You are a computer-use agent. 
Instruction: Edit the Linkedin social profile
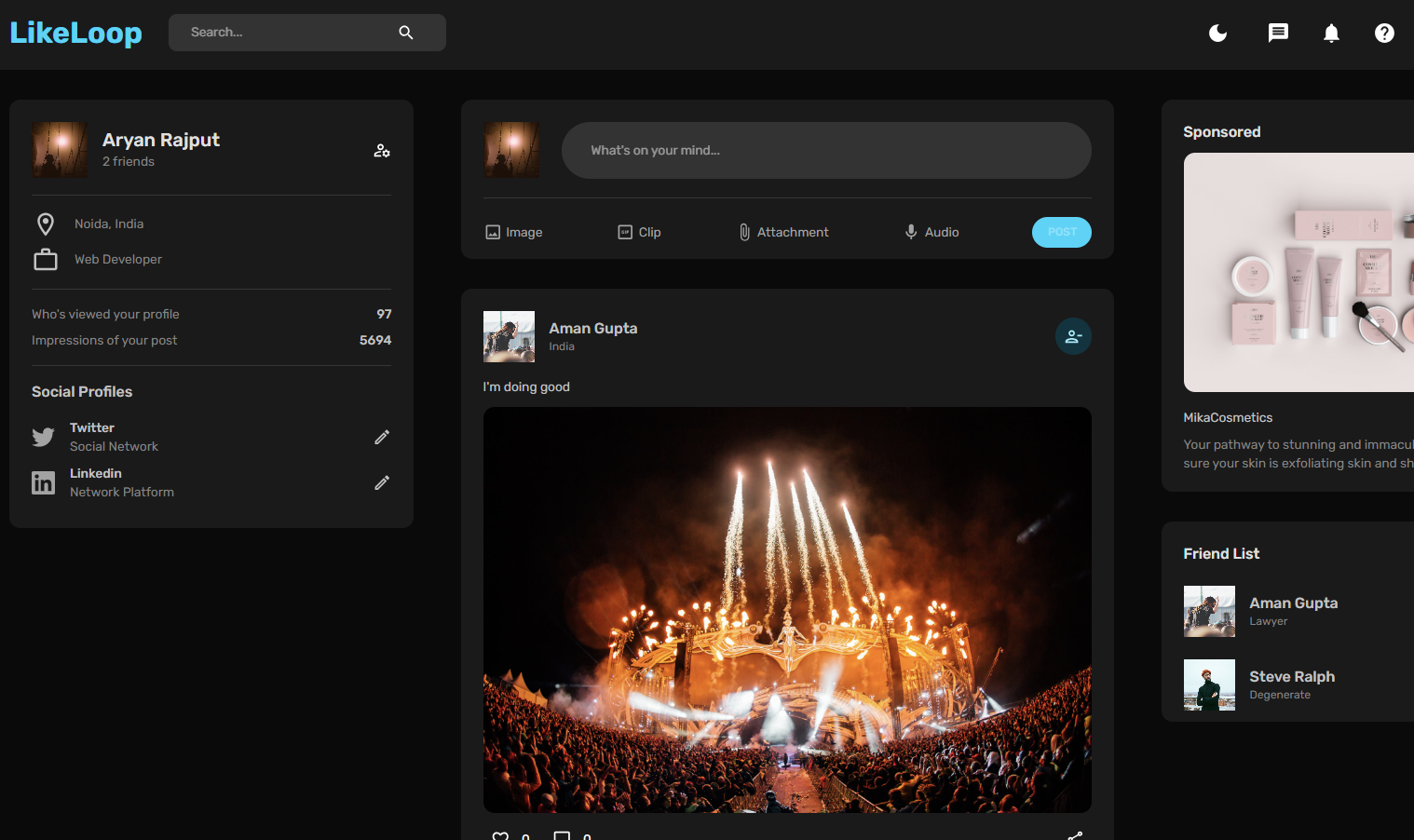tap(382, 482)
